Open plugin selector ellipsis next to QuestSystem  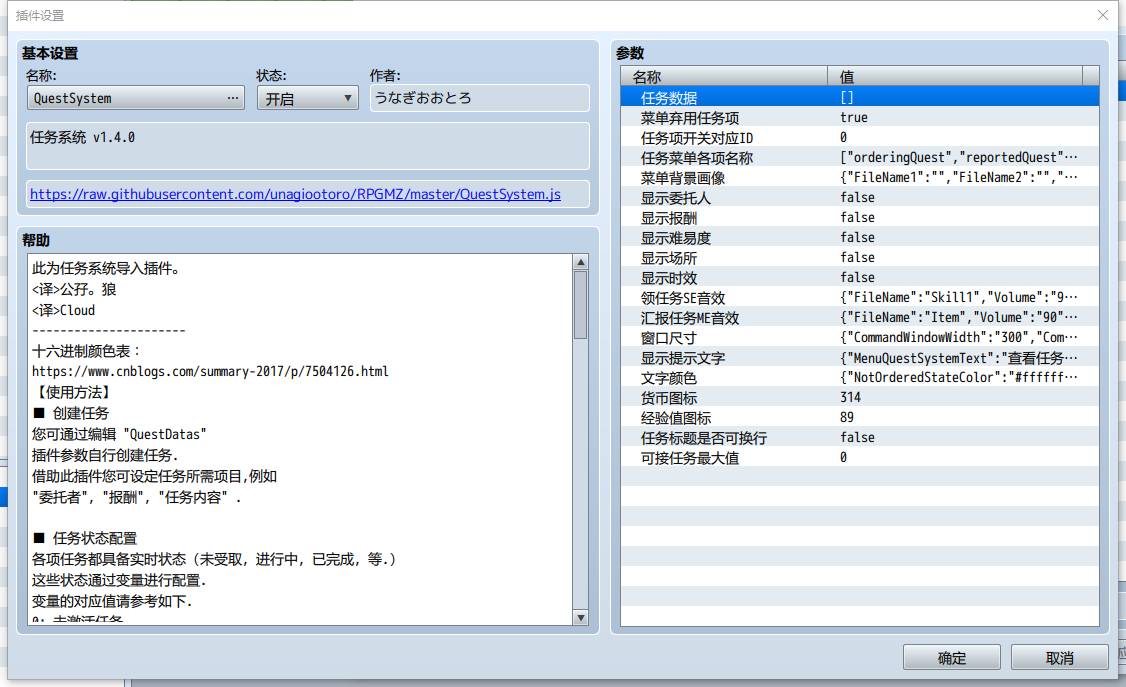pyautogui.click(x=233, y=98)
